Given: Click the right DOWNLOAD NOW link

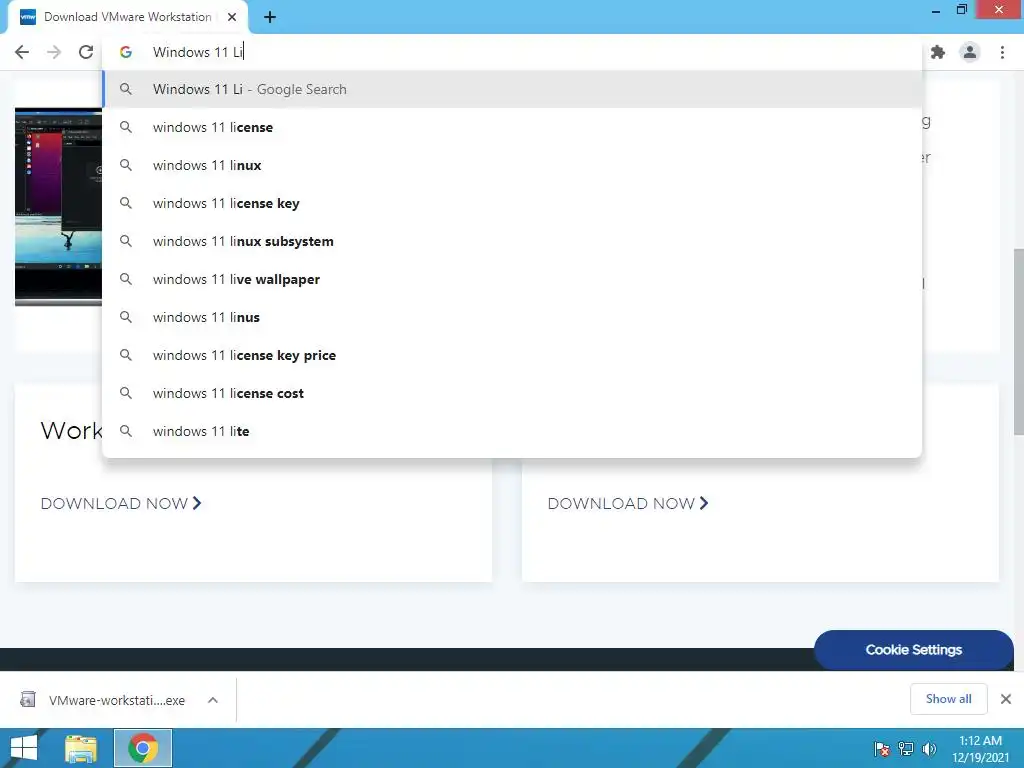Looking at the screenshot, I should [x=628, y=504].
